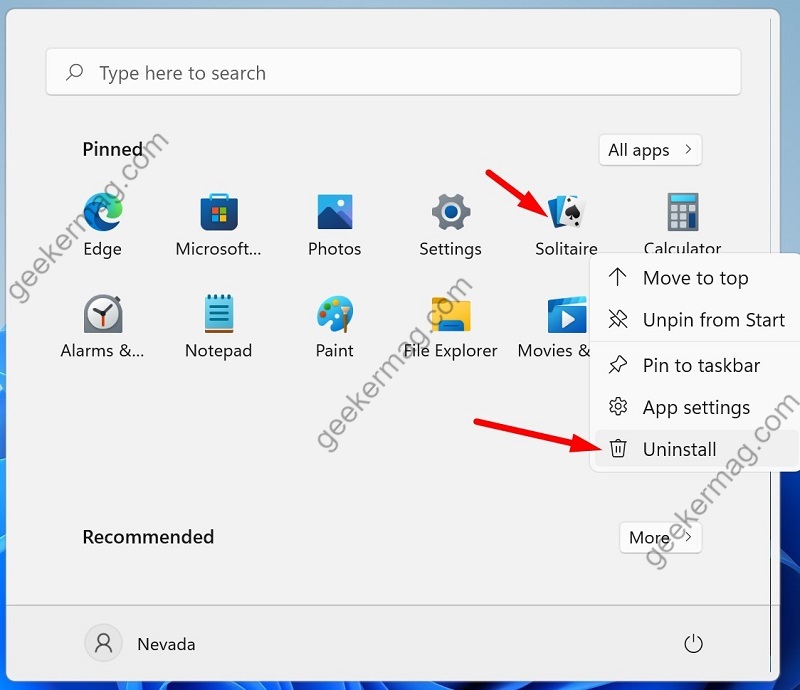Choose Pin to taskbar menu entry
This screenshot has height=690, width=800.
pyautogui.click(x=695, y=365)
